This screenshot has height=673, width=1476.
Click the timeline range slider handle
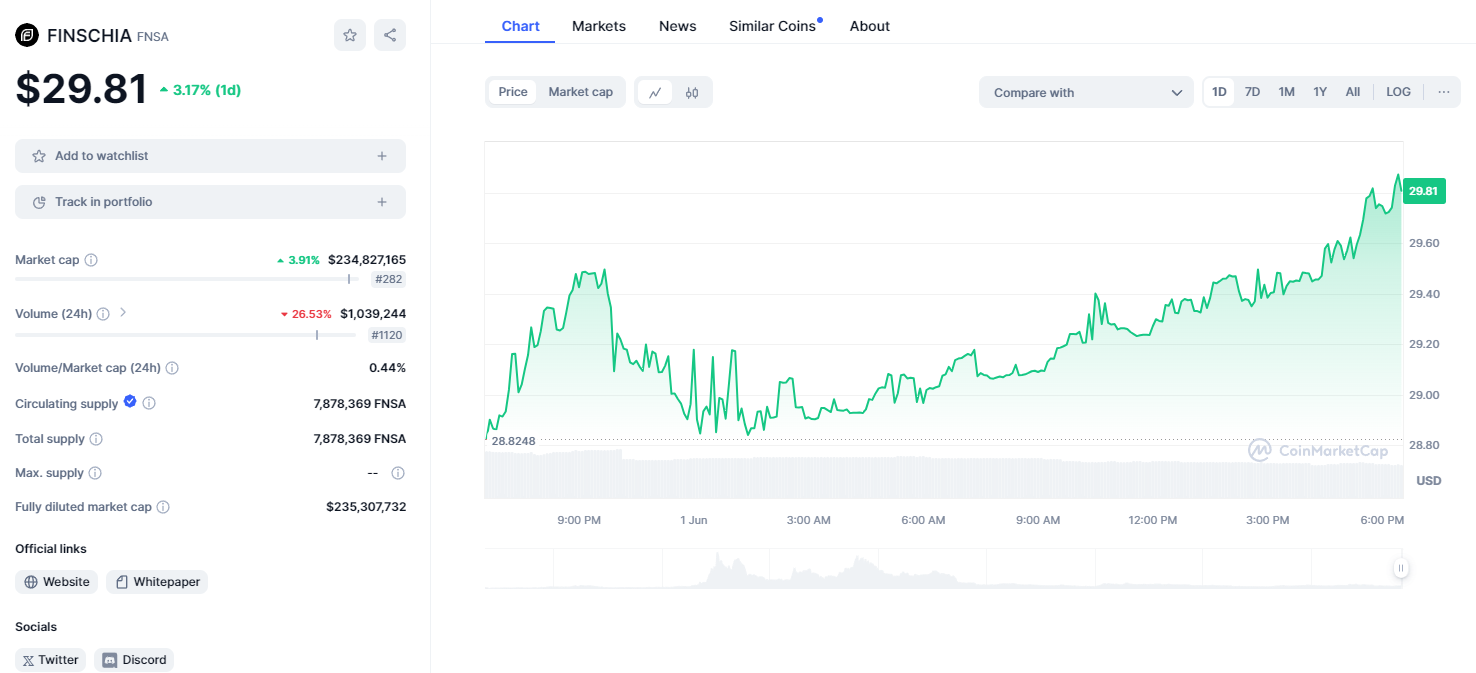(1401, 568)
